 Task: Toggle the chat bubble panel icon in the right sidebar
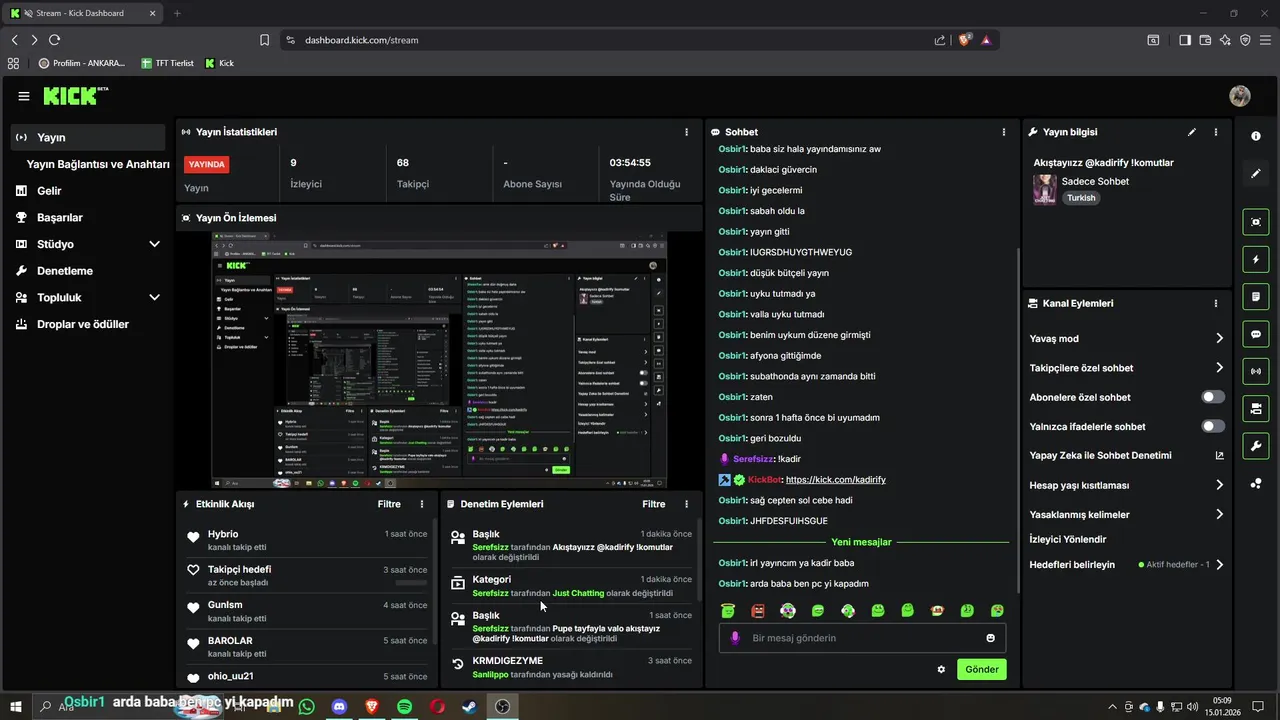click(1256, 334)
